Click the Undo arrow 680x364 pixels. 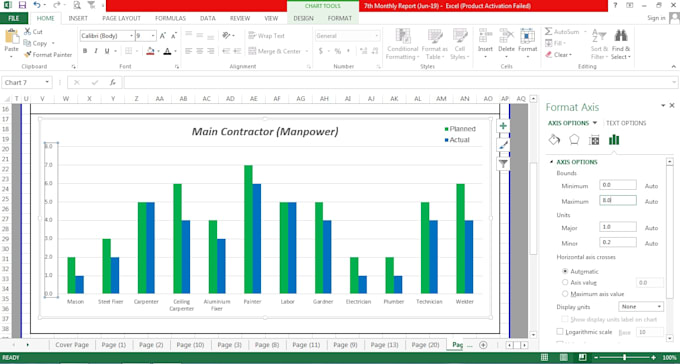[37, 5]
